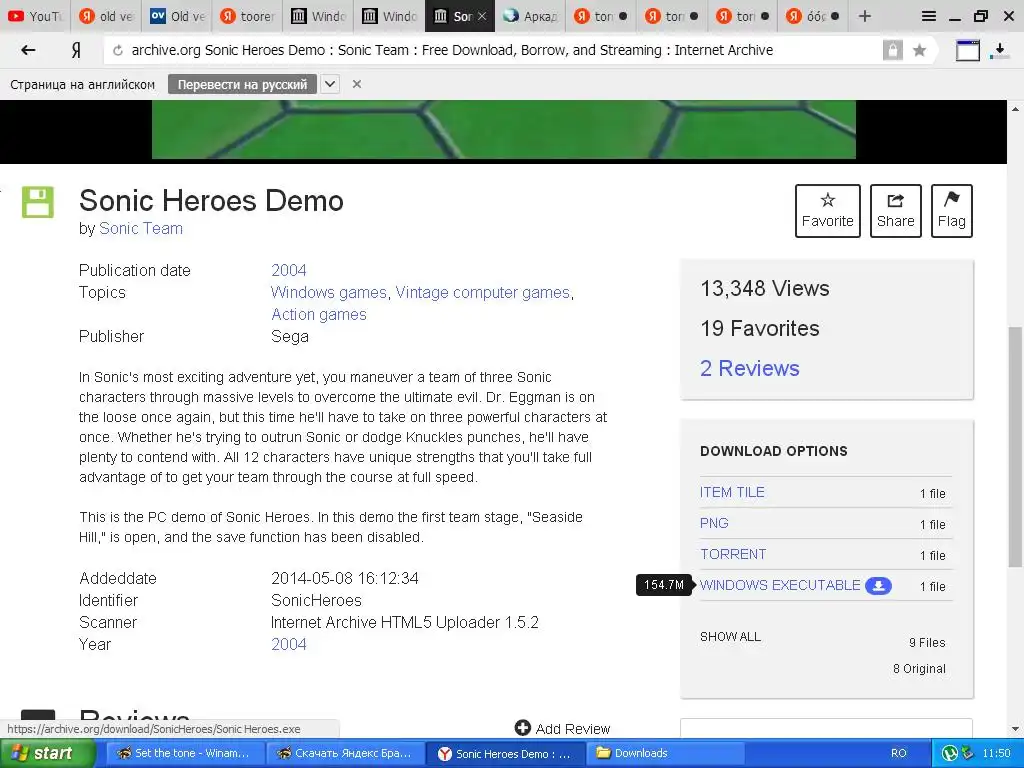Open the Windows games topic link
Viewport: 1024px width, 768px height.
(x=328, y=293)
